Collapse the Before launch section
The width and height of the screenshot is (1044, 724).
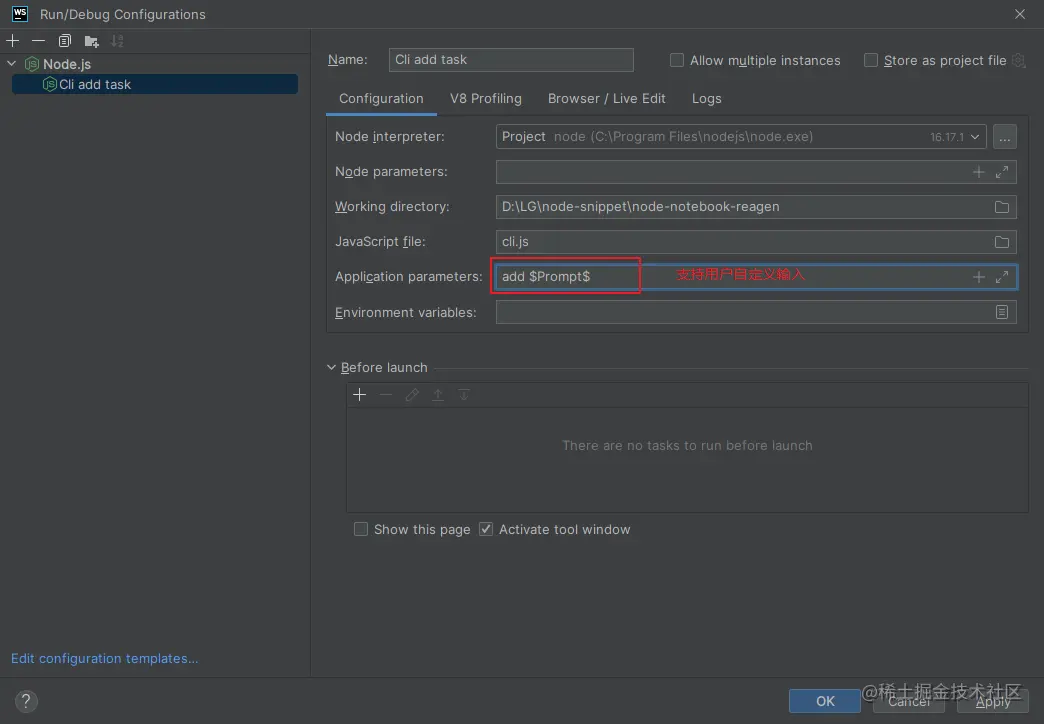coord(331,367)
